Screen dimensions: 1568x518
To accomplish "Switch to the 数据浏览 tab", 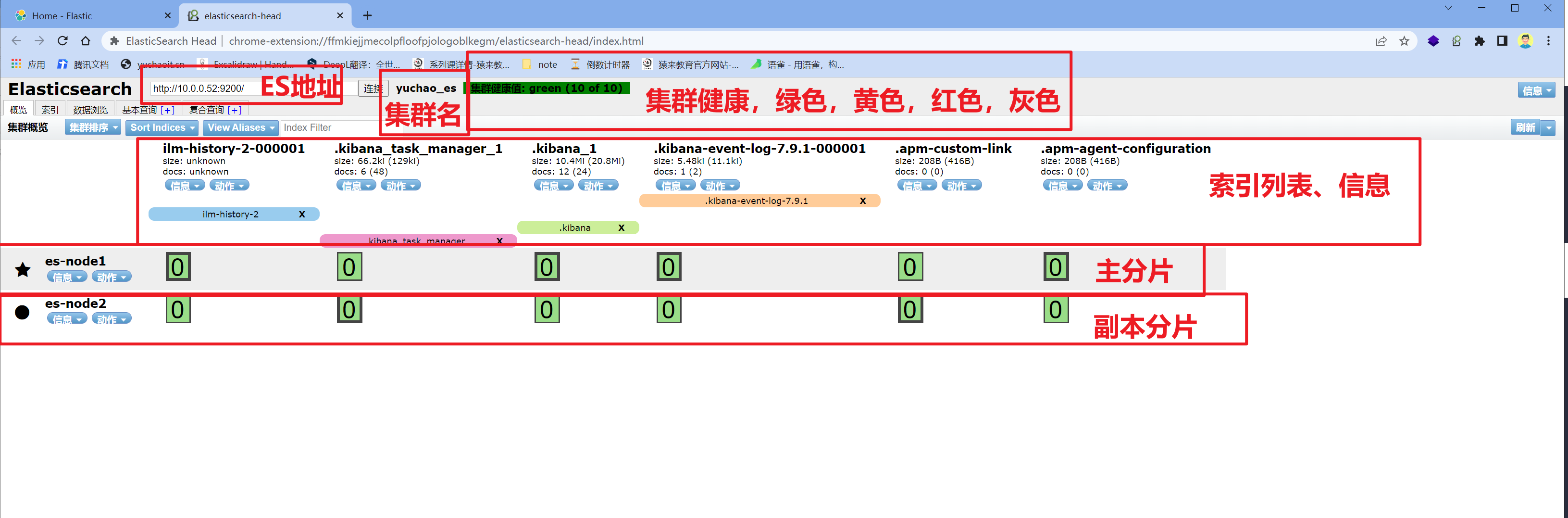I will (90, 110).
